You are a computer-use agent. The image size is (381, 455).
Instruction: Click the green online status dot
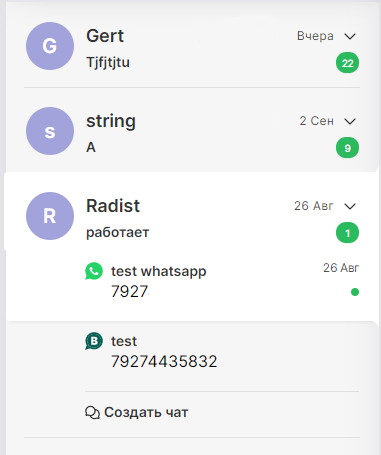coord(355,292)
